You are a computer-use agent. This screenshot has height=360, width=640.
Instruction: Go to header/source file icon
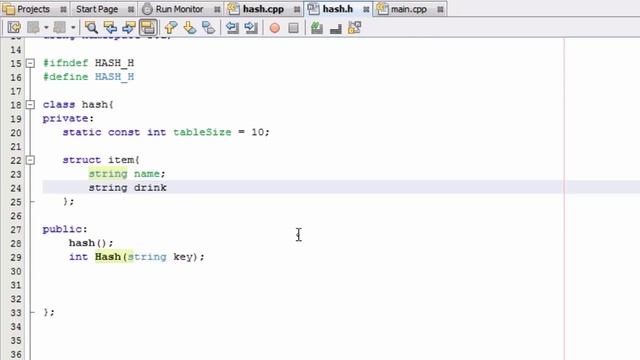pyautogui.click(x=355, y=28)
